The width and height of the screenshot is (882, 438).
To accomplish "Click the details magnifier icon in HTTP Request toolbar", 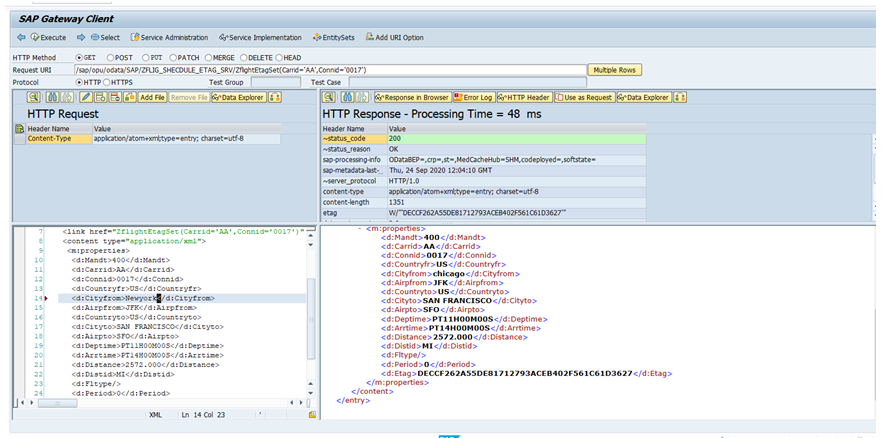I will click(34, 97).
